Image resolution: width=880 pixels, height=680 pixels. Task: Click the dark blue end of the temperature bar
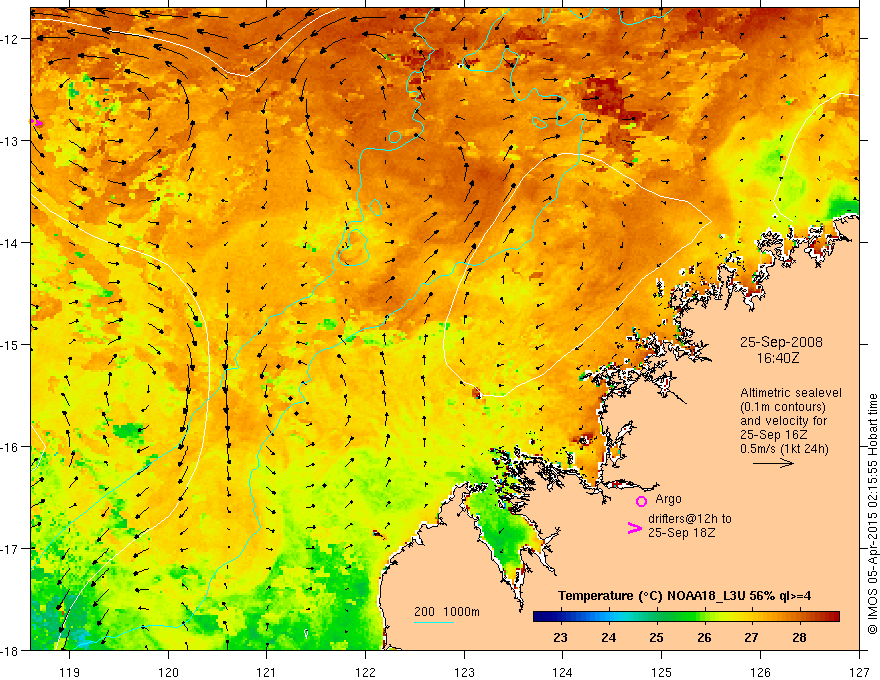click(539, 617)
